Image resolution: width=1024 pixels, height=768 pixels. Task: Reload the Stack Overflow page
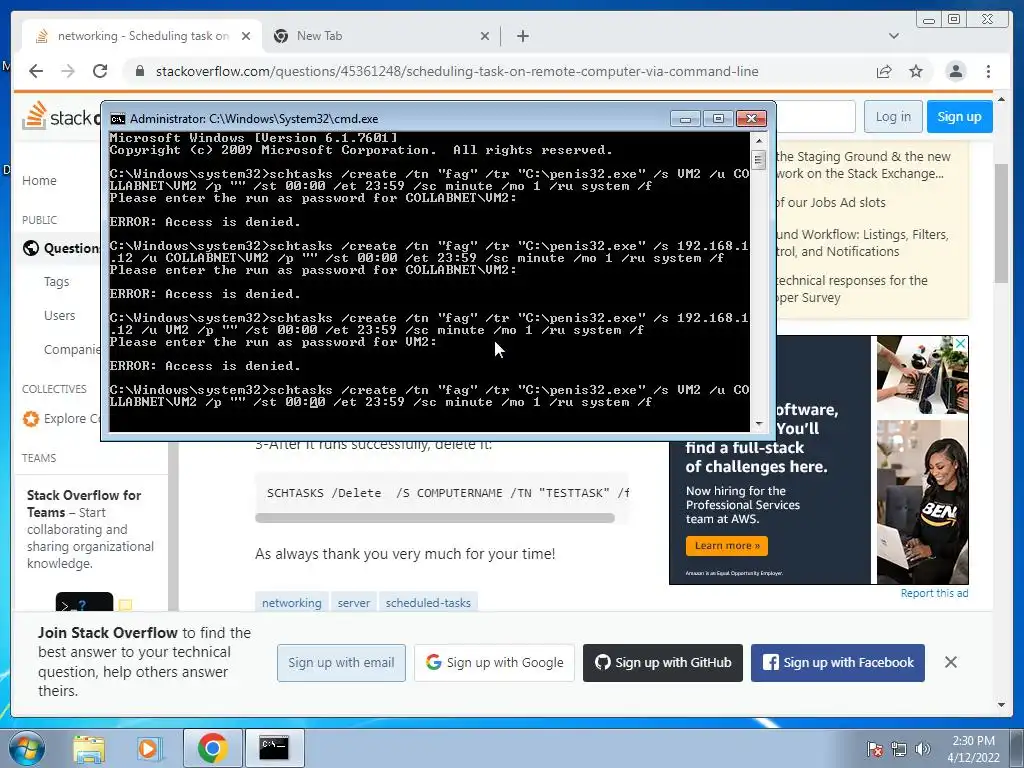pos(100,71)
